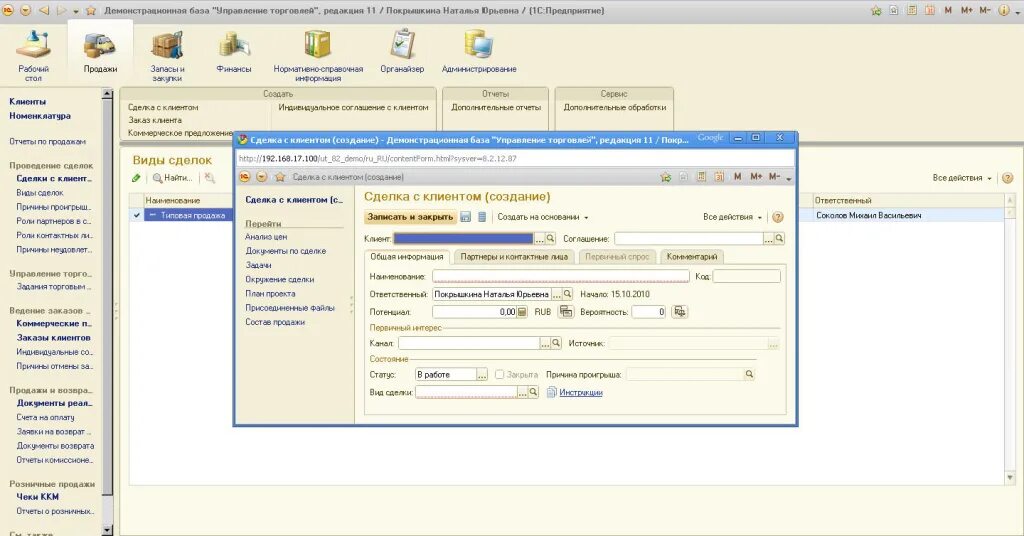Open calendar icon in main window title bar
This screenshot has height=536, width=1024.
[x=929, y=10]
